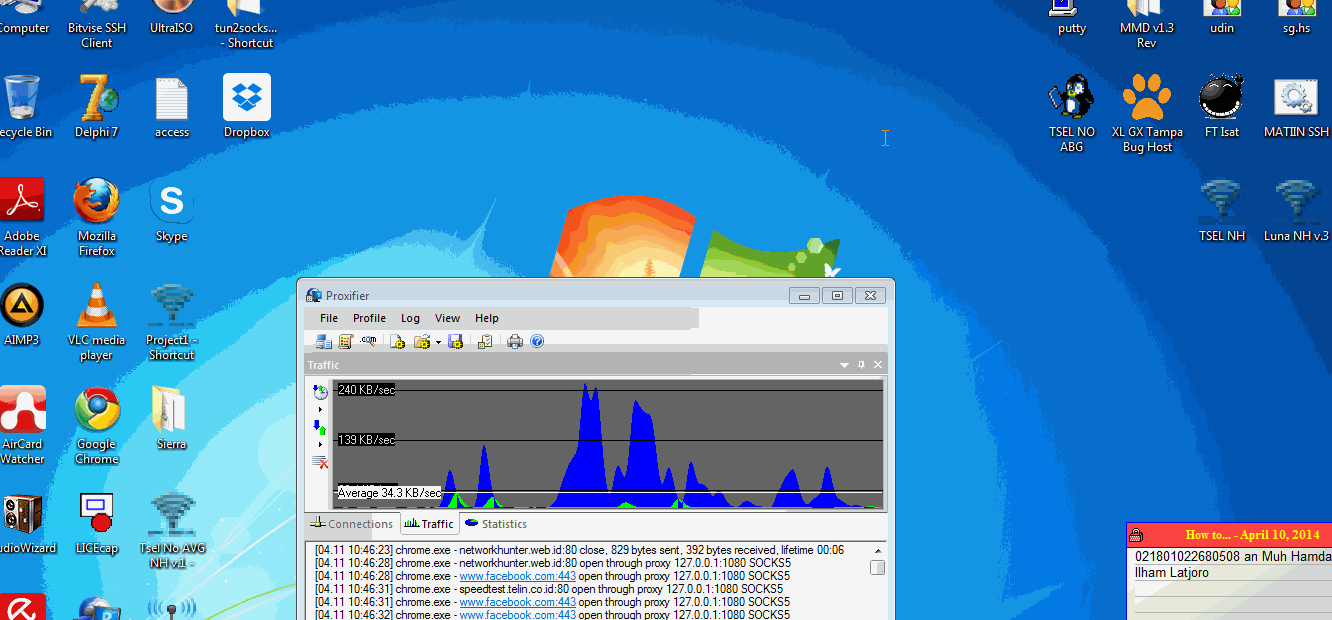
Task: Click the networkhunter.web.id close log entry
Action: coord(579,550)
